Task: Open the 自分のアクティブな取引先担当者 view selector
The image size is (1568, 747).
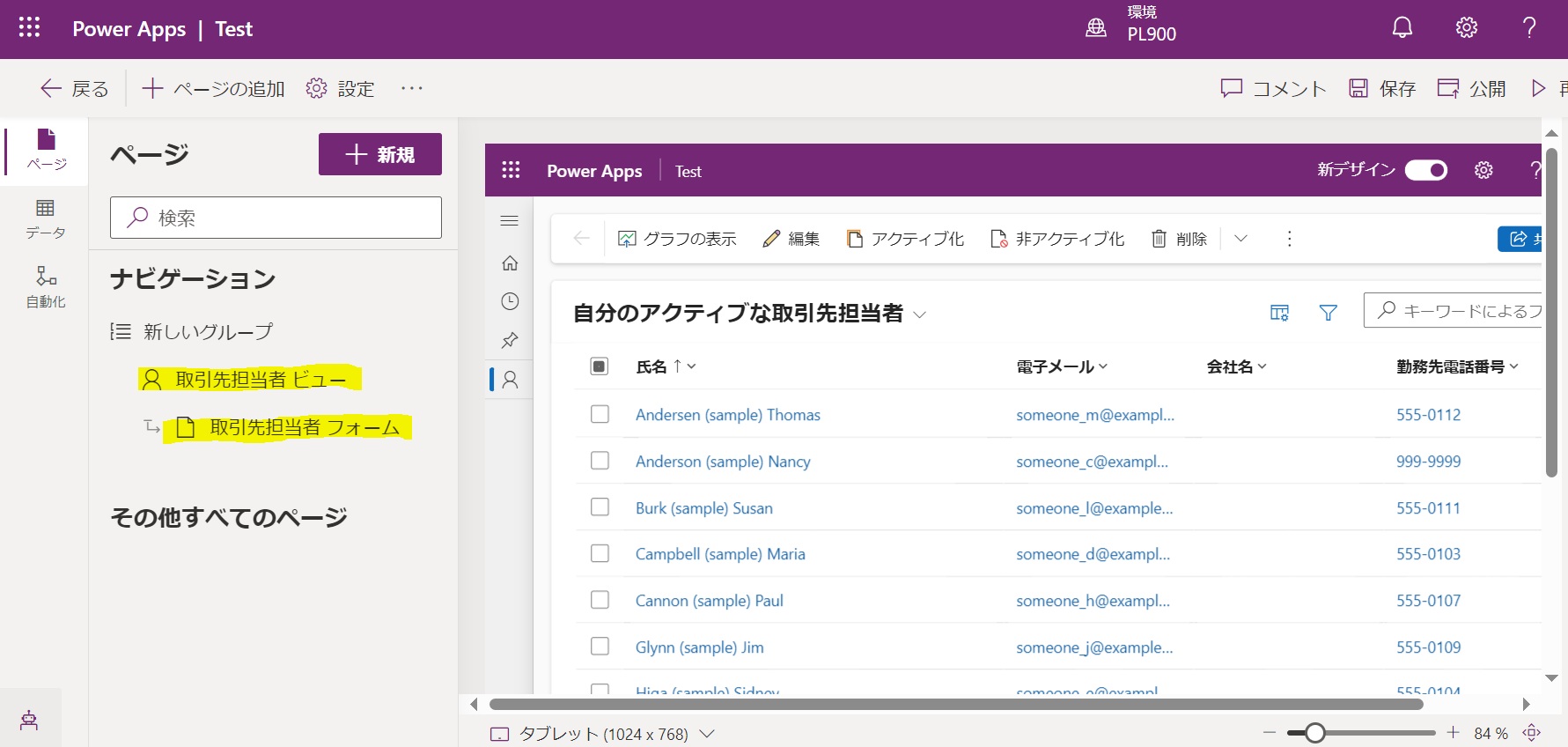Action: coord(749,314)
